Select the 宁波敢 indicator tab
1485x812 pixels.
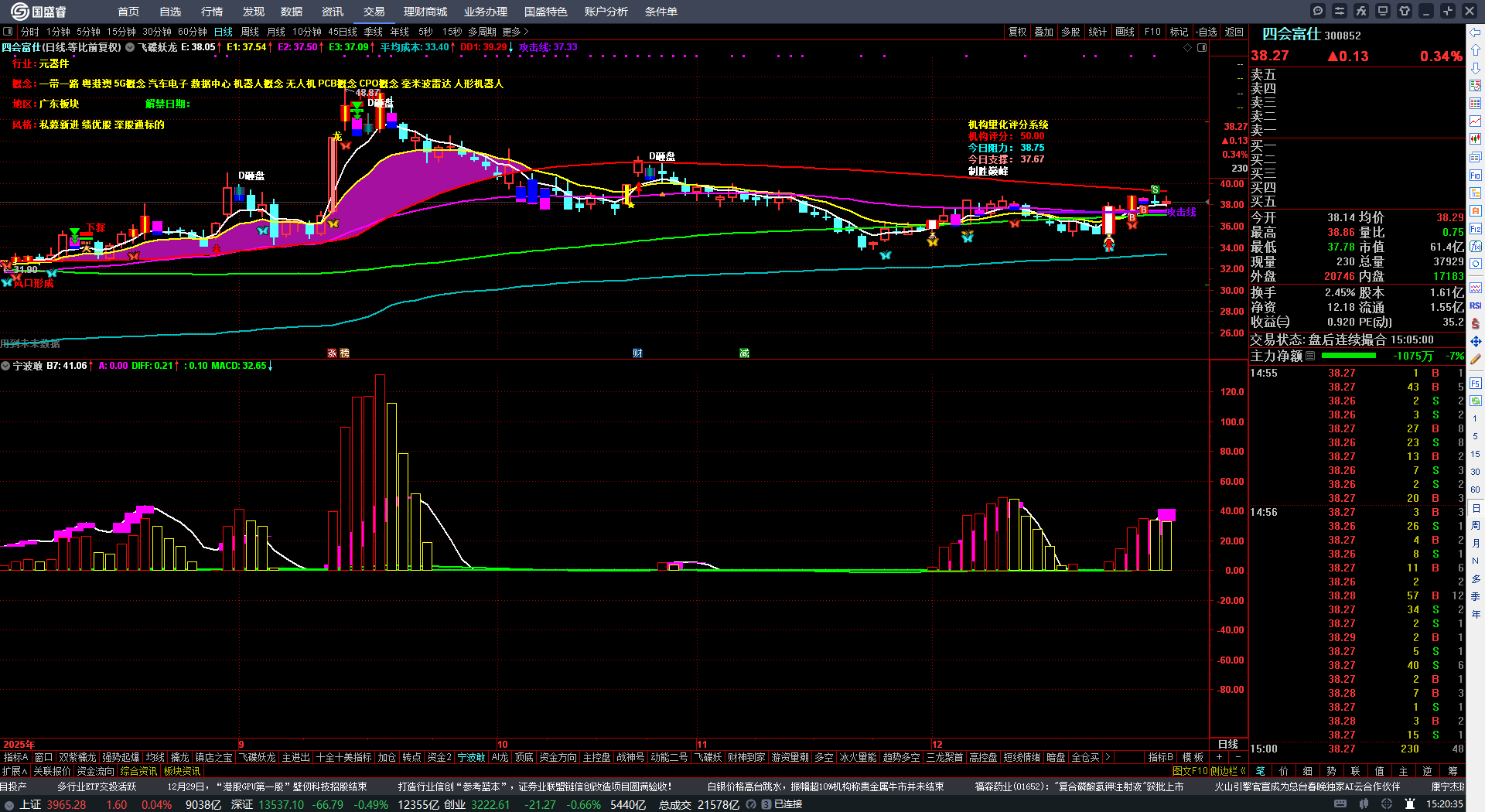(471, 757)
